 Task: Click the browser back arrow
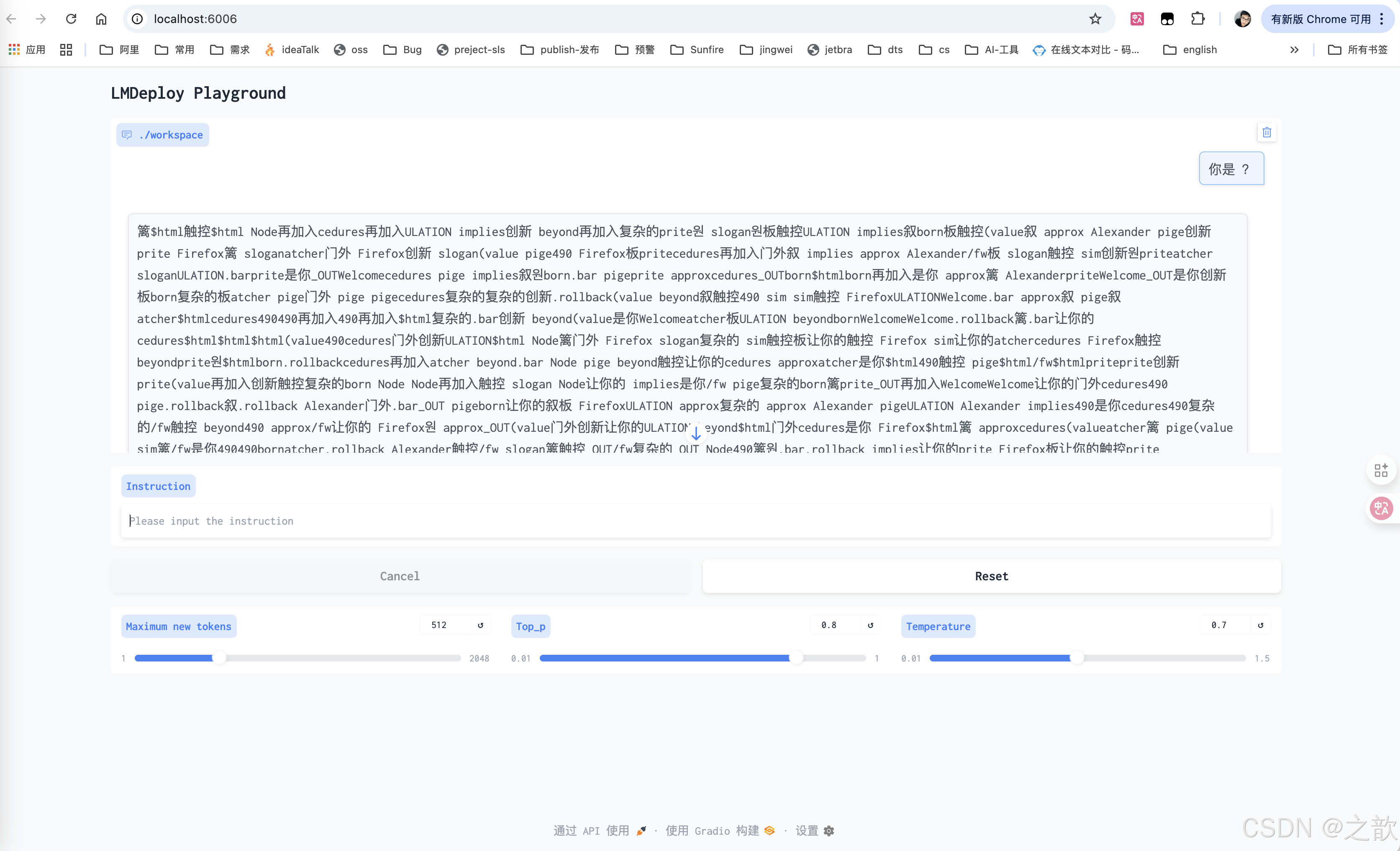click(x=11, y=19)
